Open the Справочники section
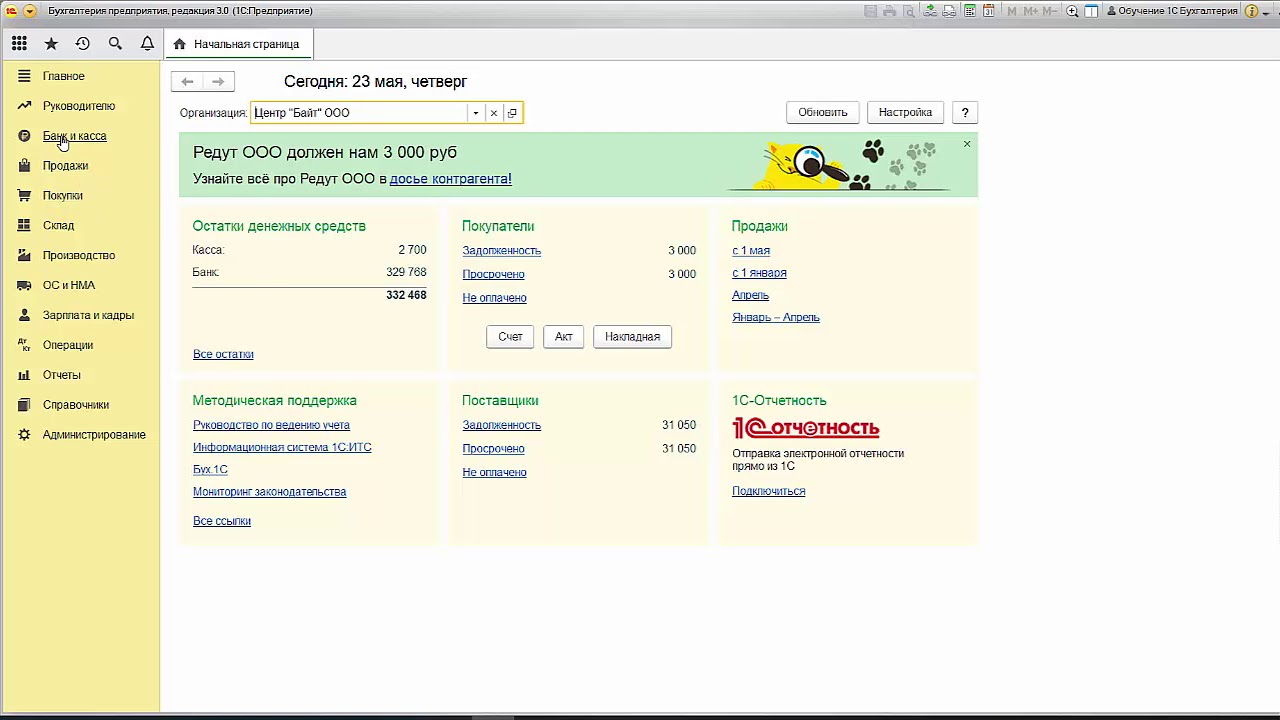 pos(76,405)
